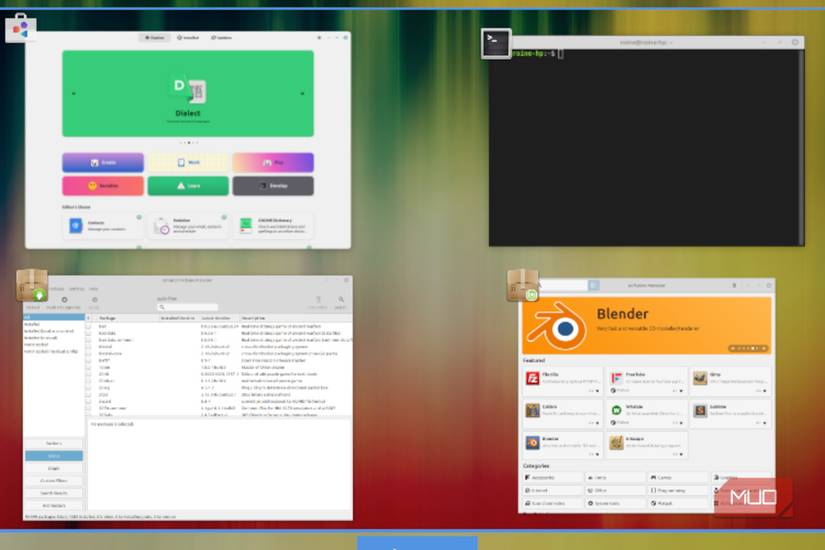Select the terminal window's prompt icon
This screenshot has width=825, height=550.
496,43
